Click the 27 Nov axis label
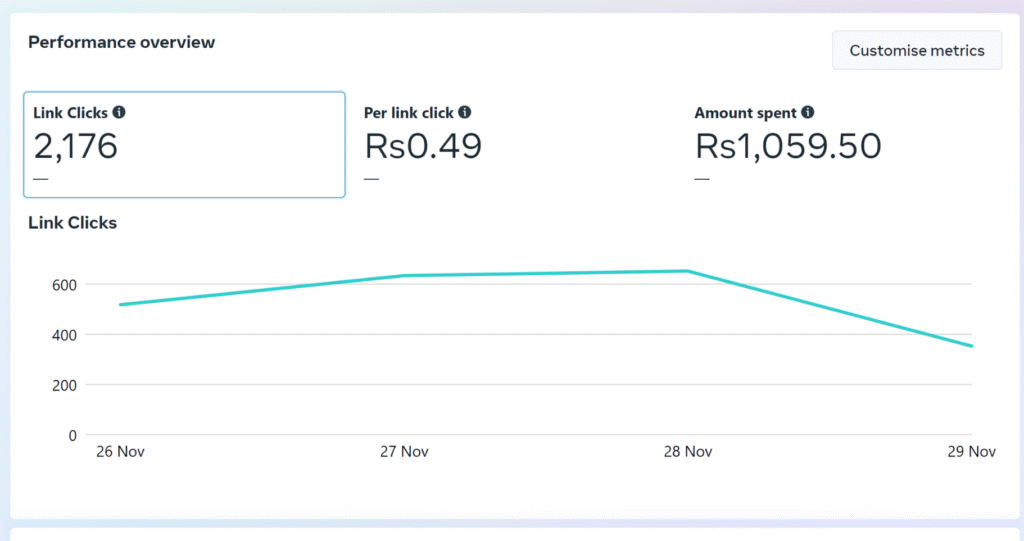 coord(404,452)
